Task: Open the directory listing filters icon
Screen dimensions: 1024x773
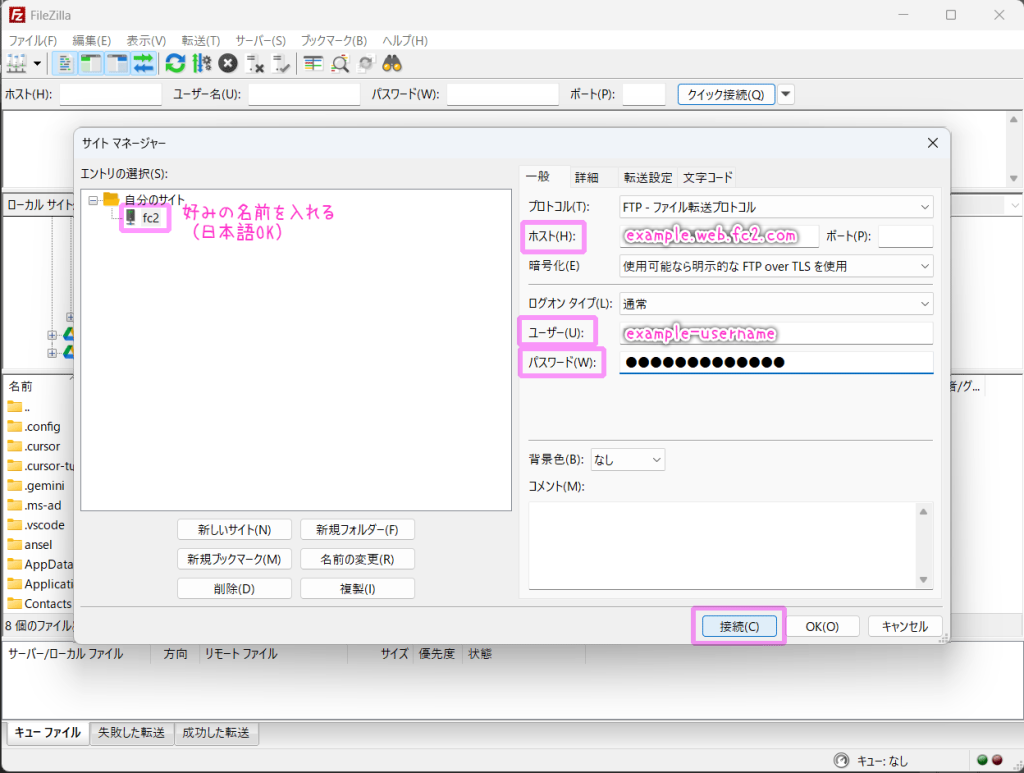Action: coord(313,64)
